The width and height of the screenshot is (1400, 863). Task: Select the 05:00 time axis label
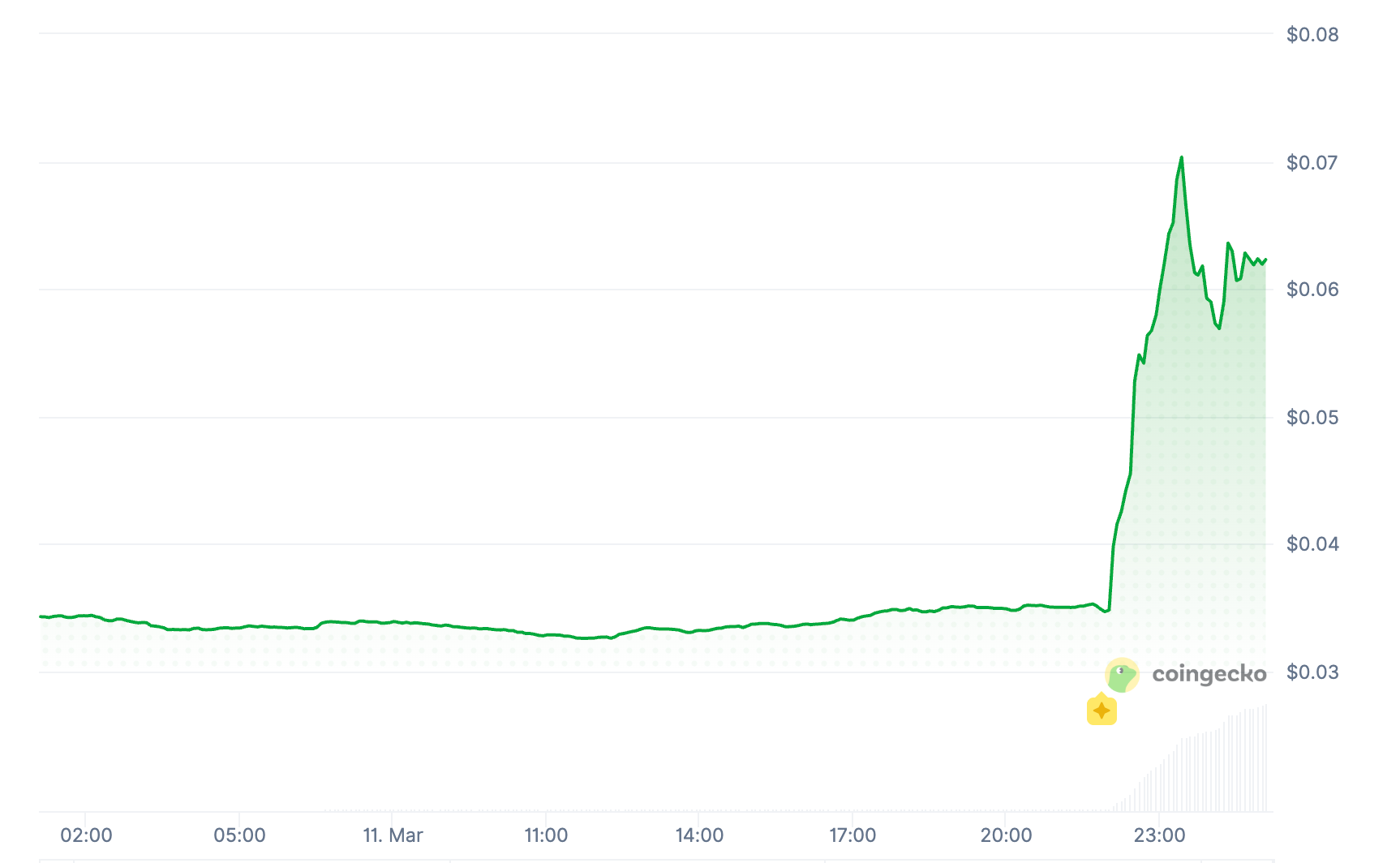tap(239, 835)
